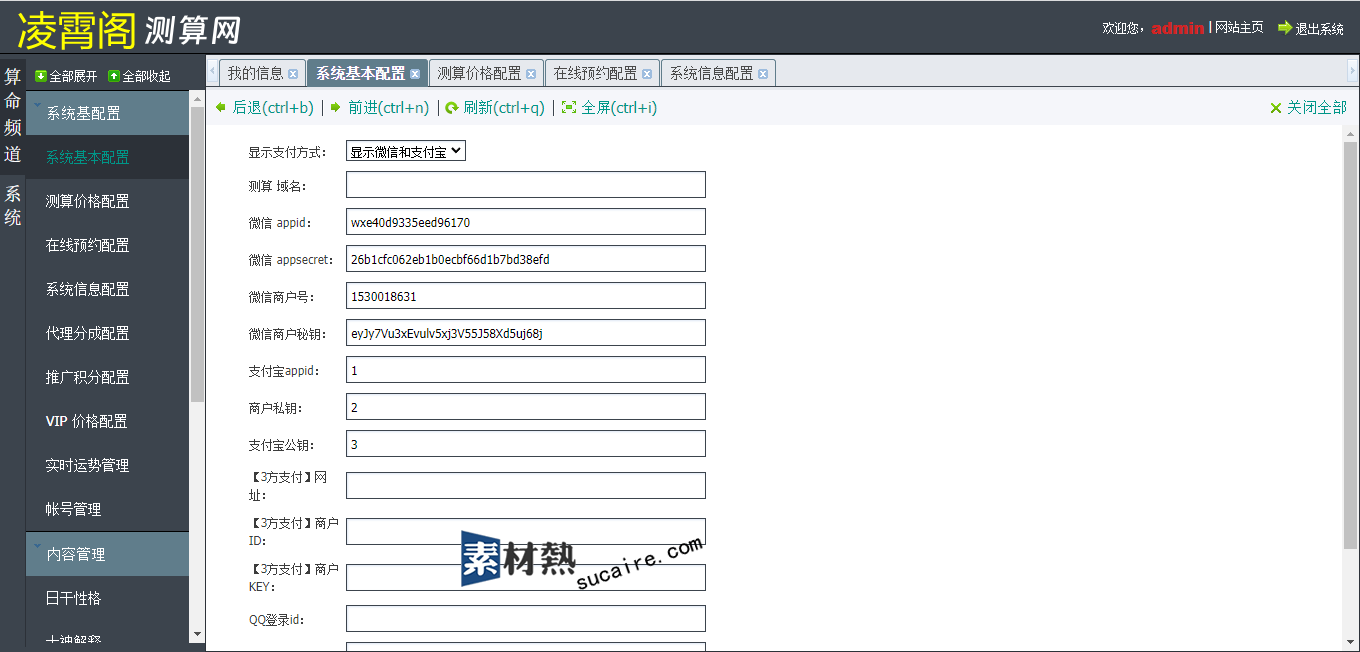
Task: Open the 显示支付方式 dropdown
Action: [x=406, y=151]
